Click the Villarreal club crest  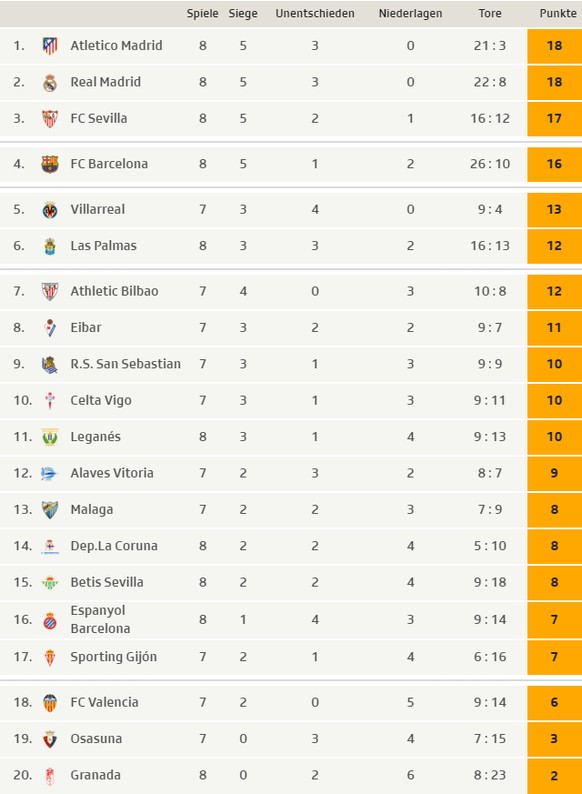[50, 210]
